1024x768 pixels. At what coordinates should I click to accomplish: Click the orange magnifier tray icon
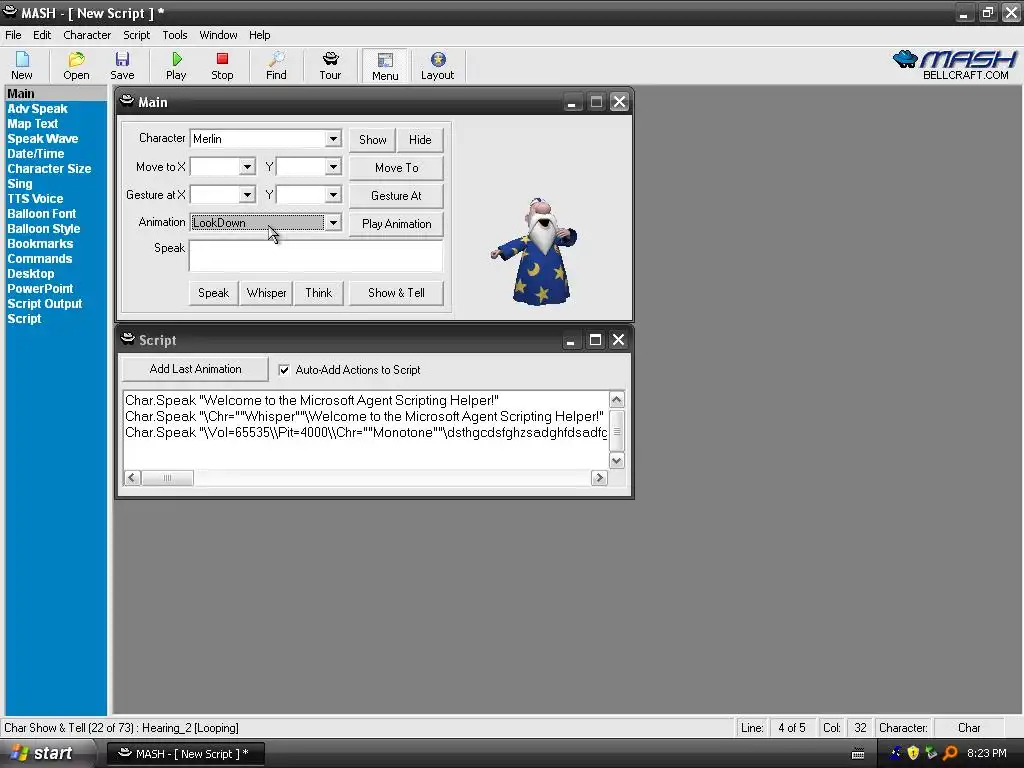point(951,753)
